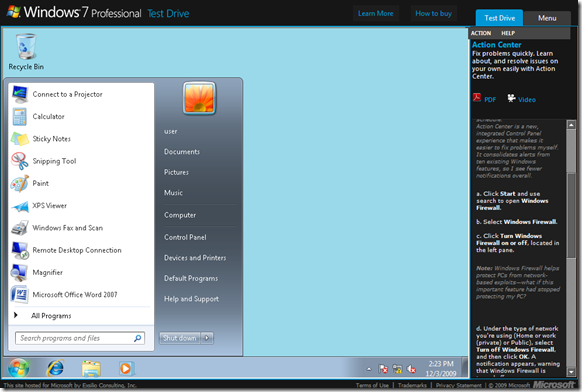Open Devices and Printers

(x=195, y=258)
